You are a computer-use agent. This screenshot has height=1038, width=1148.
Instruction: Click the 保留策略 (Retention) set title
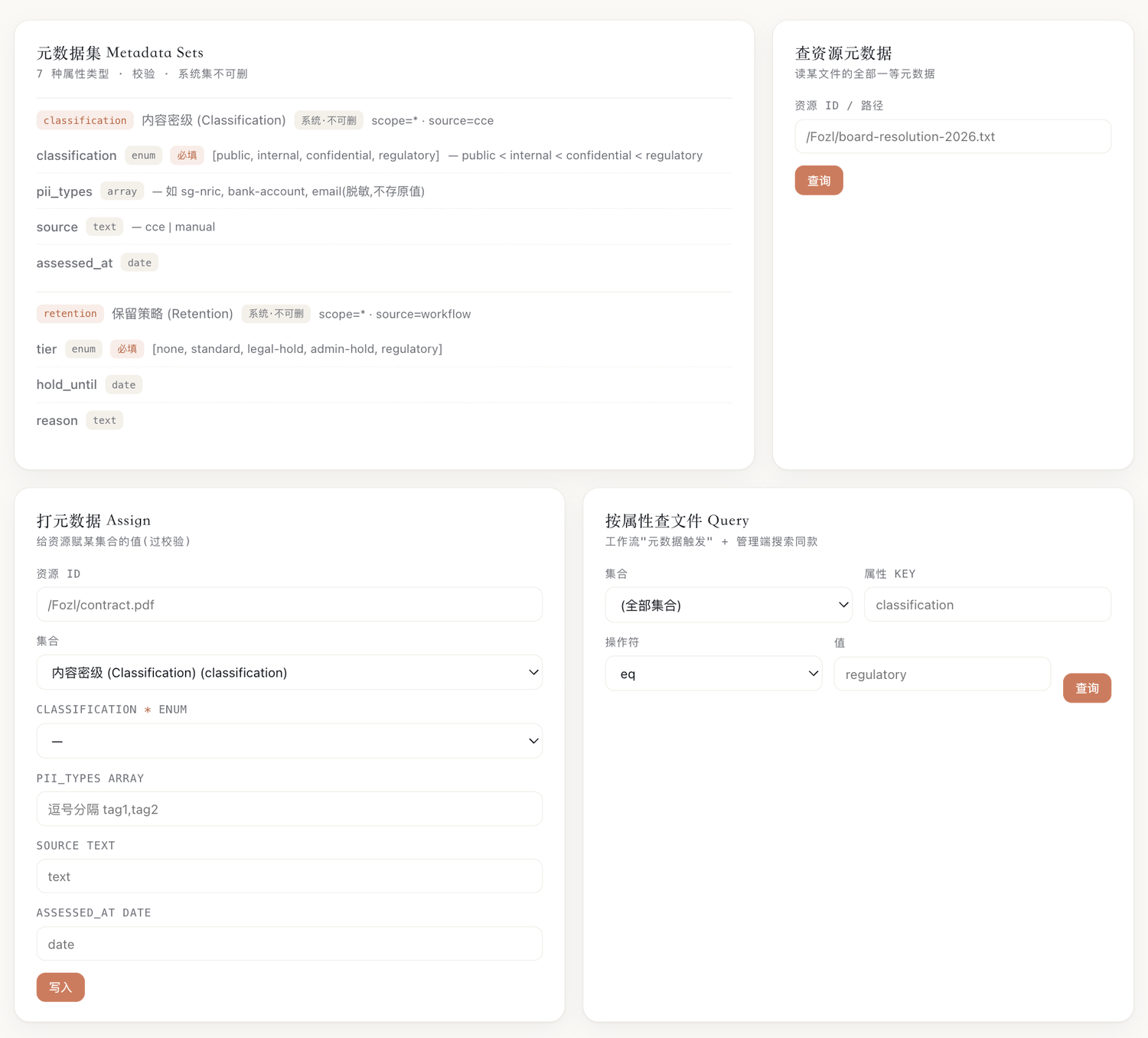172,314
